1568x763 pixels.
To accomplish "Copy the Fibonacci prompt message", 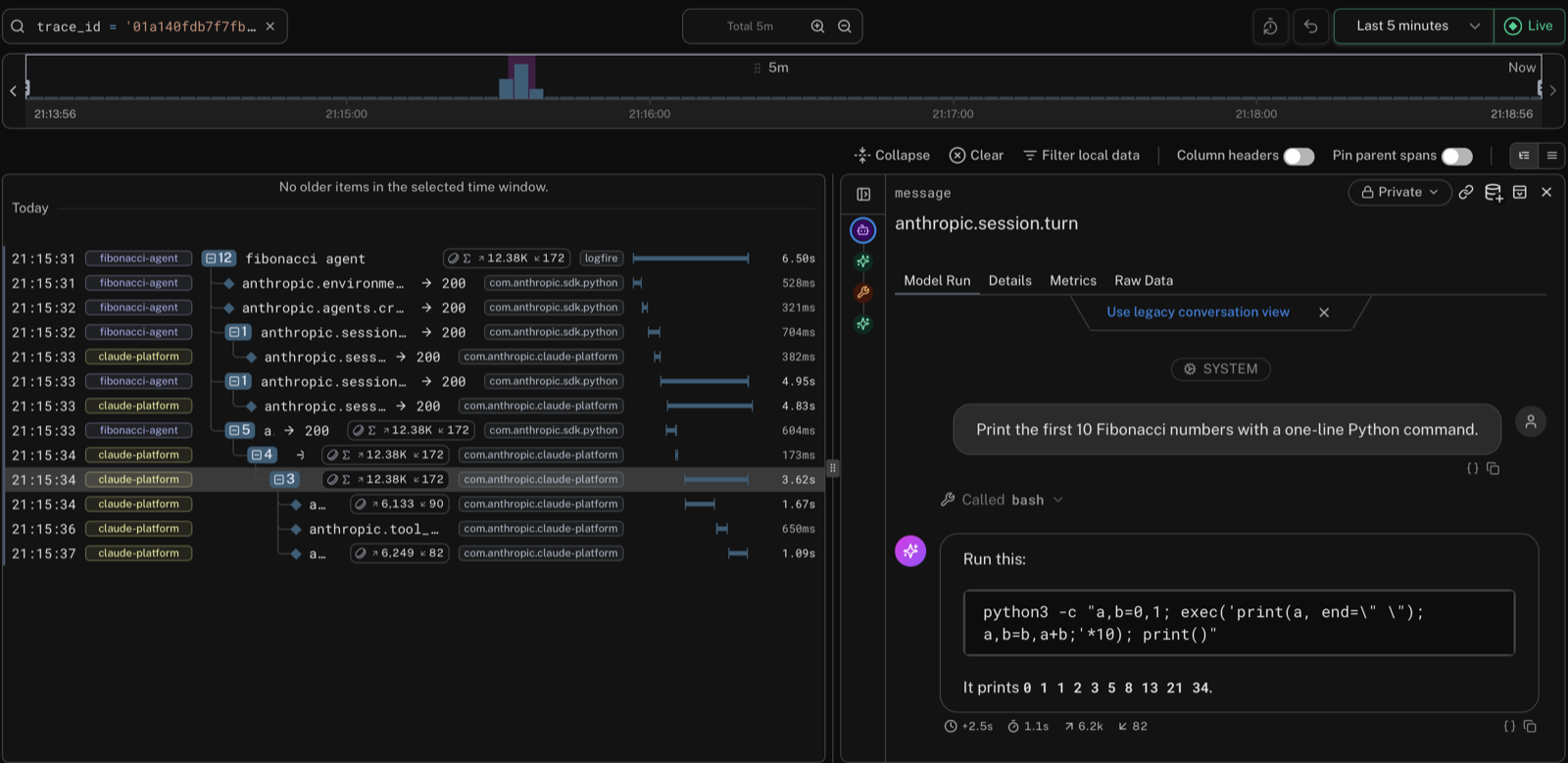I will tap(1494, 469).
